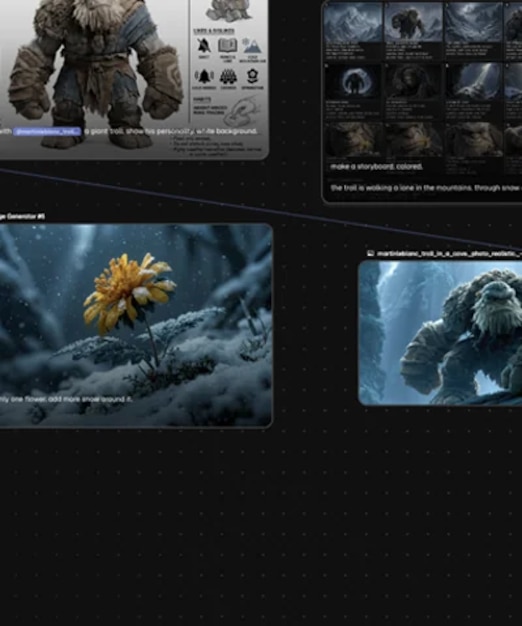Click the muted bell icon on troll sheet
Viewport: 522px width, 626px height.
tap(204, 46)
